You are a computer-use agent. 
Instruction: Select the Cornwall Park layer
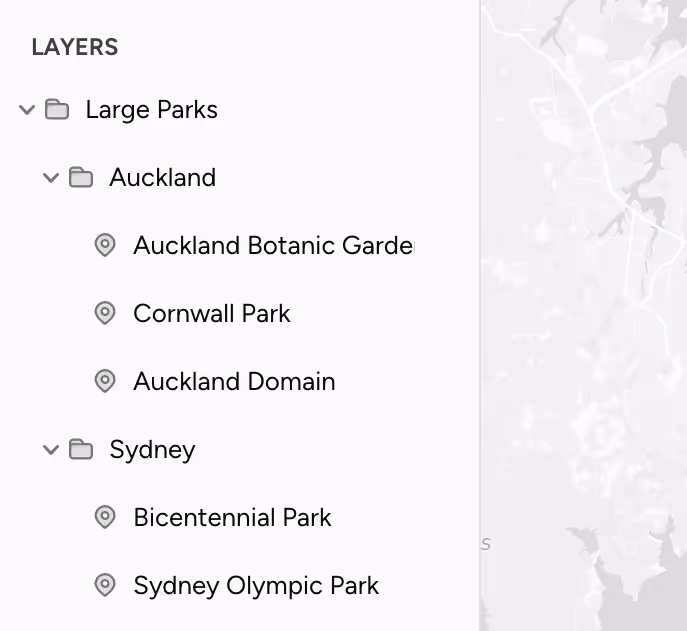tap(211, 313)
